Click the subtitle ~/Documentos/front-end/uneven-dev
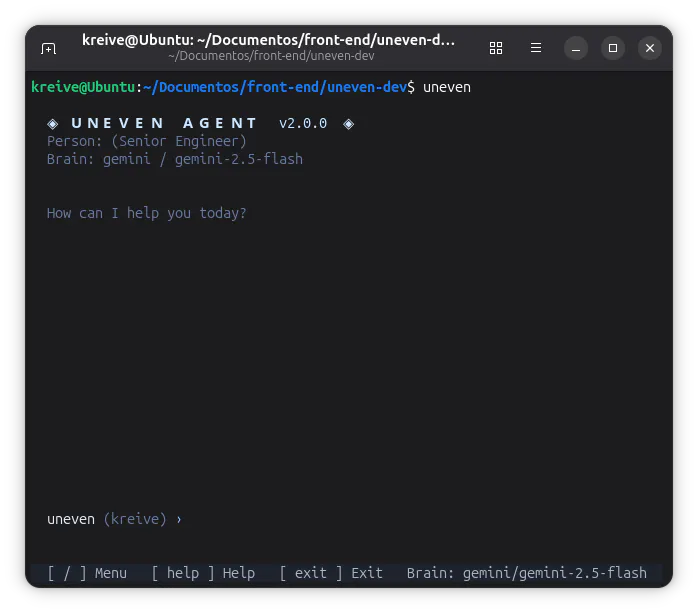 click(x=271, y=56)
